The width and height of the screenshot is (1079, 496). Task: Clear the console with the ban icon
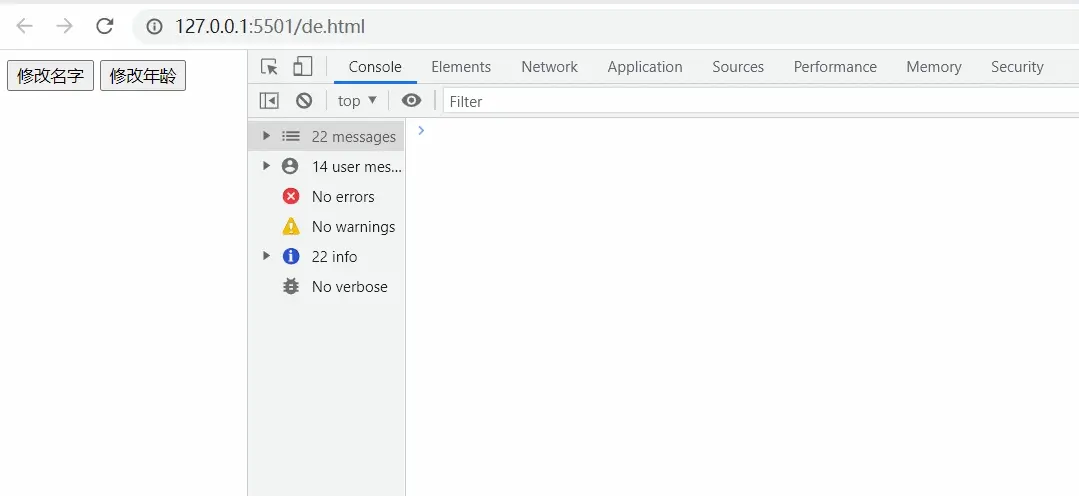click(x=304, y=101)
